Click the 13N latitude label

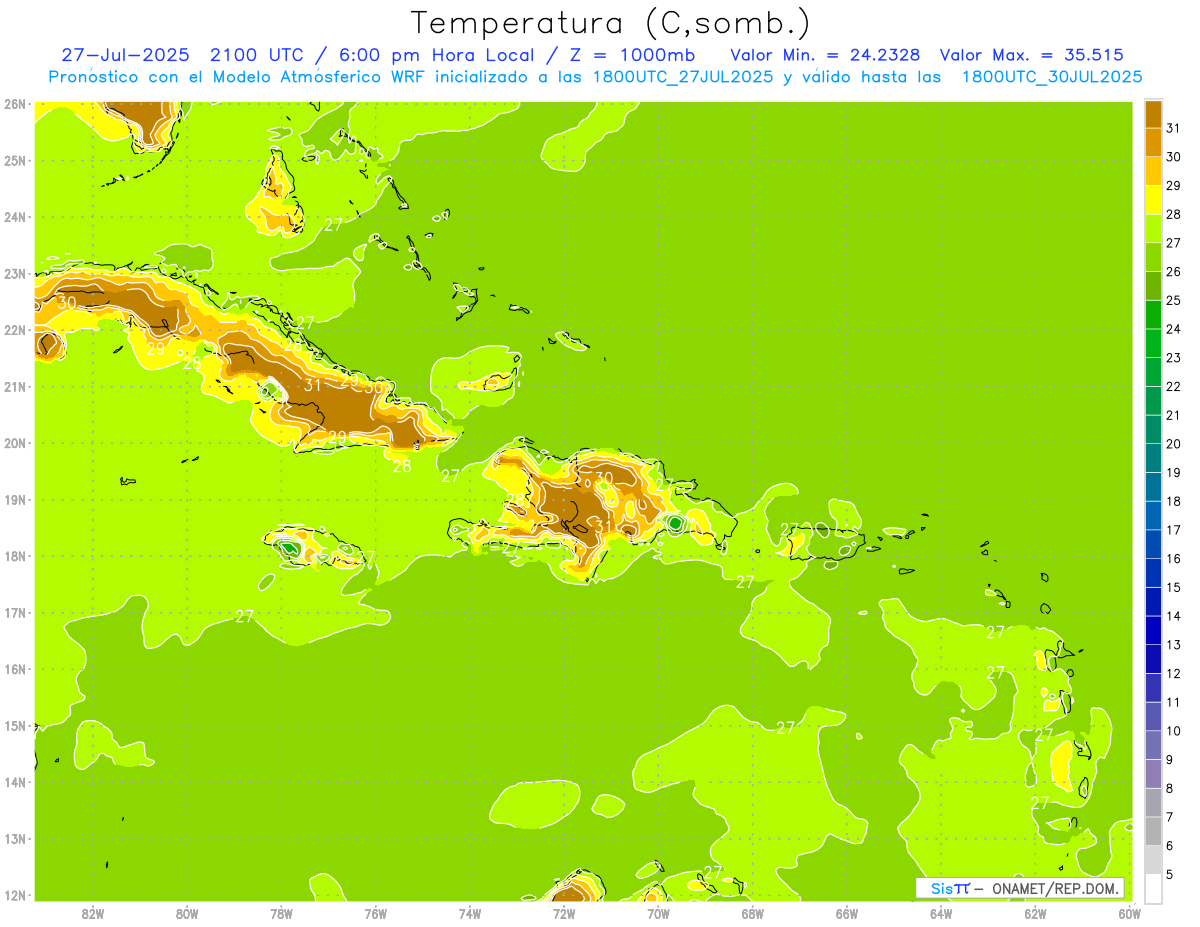coord(14,838)
